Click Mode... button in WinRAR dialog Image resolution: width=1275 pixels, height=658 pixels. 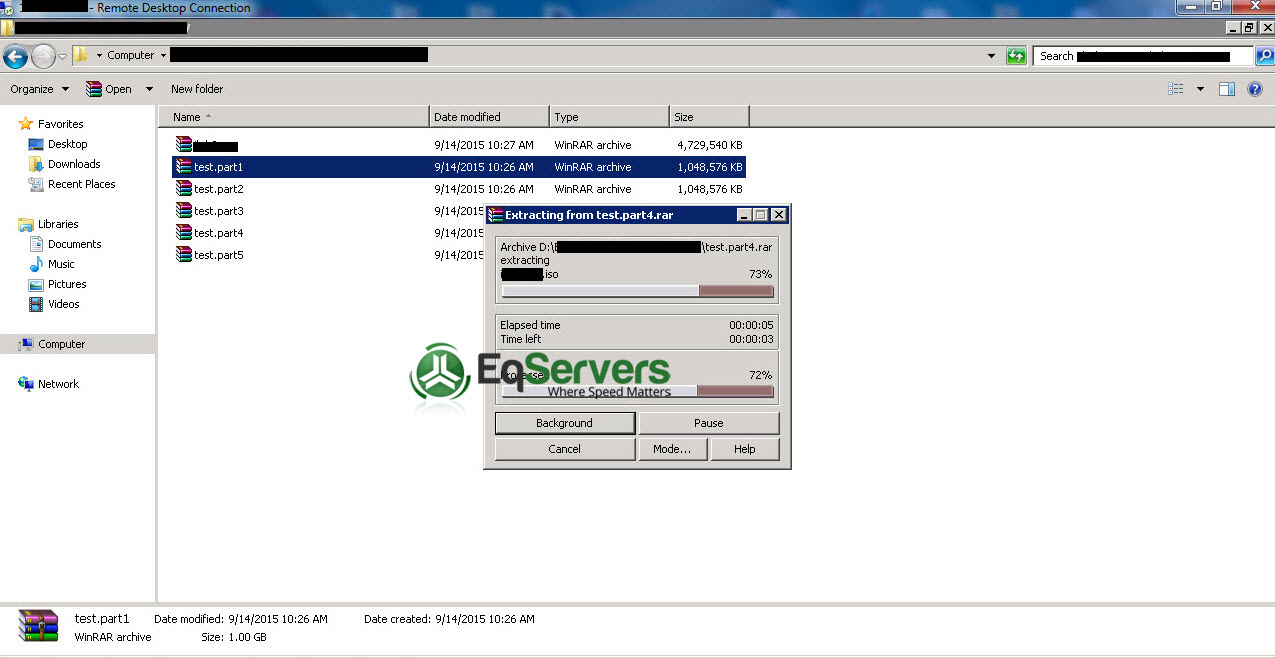[672, 449]
